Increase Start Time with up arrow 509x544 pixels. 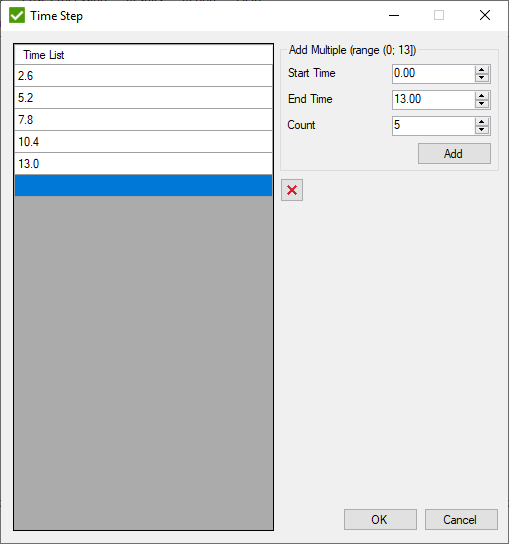pyautogui.click(x=482, y=70)
